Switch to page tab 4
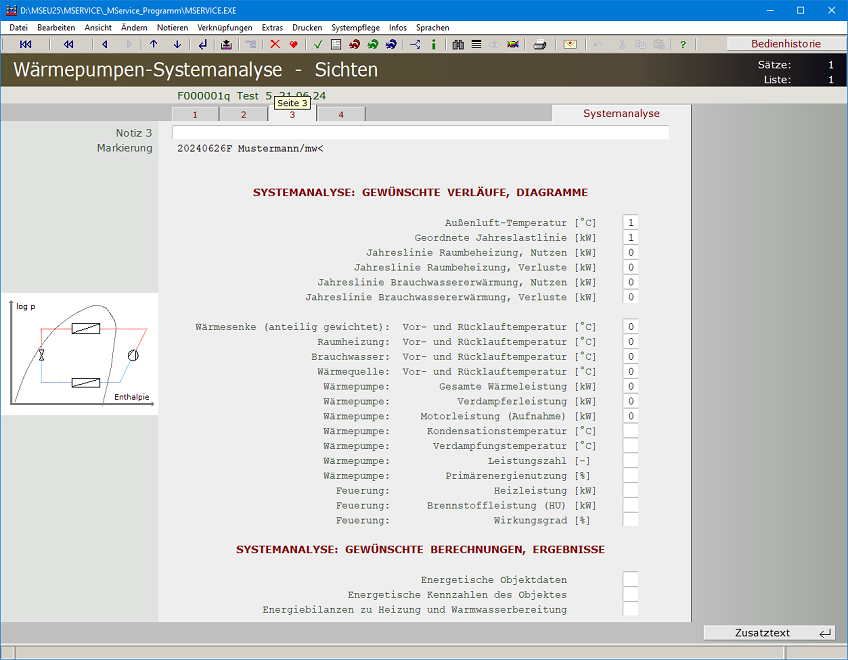 click(x=341, y=115)
